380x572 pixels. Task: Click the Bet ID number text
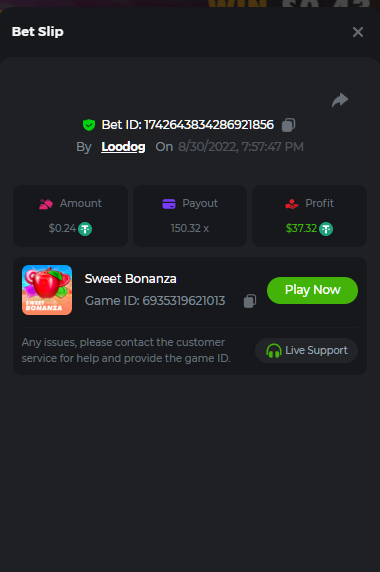(x=209, y=125)
